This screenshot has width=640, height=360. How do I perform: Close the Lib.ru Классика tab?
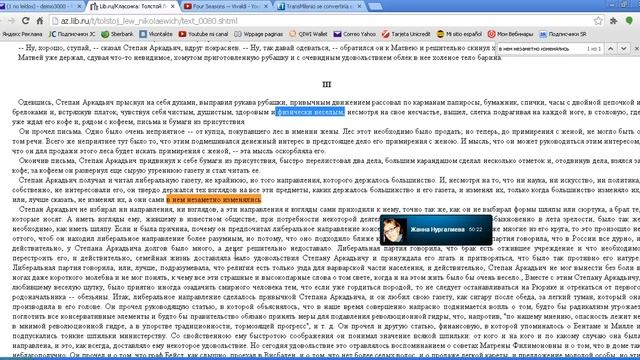point(173,7)
